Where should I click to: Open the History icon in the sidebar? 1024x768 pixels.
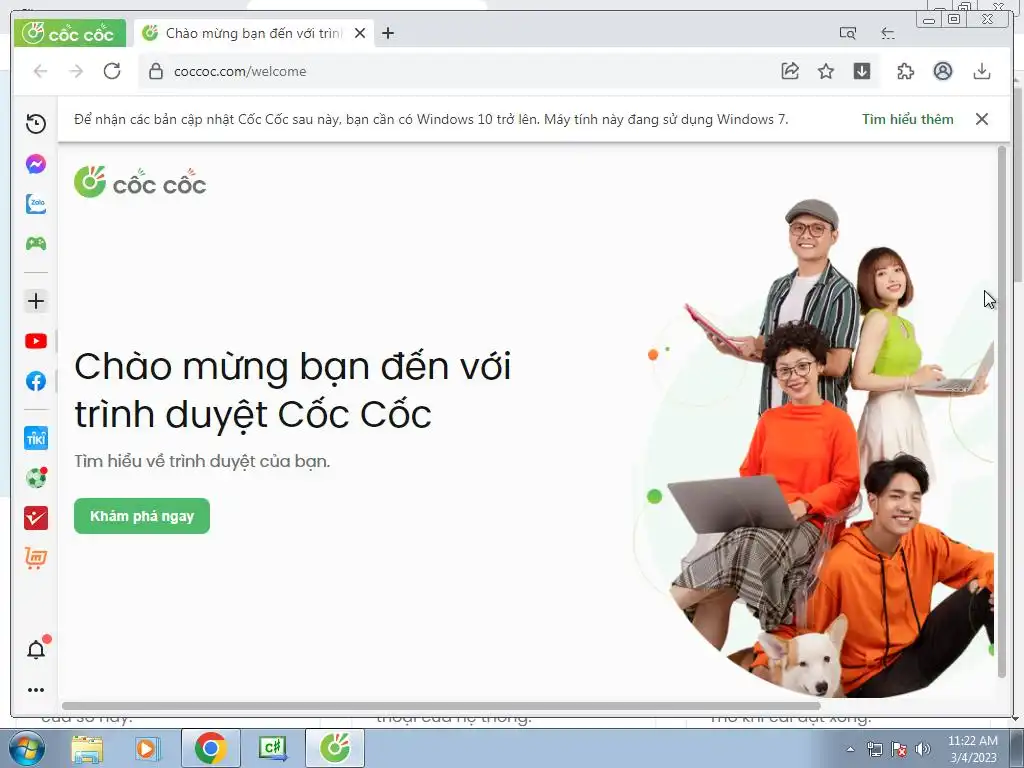pos(36,123)
